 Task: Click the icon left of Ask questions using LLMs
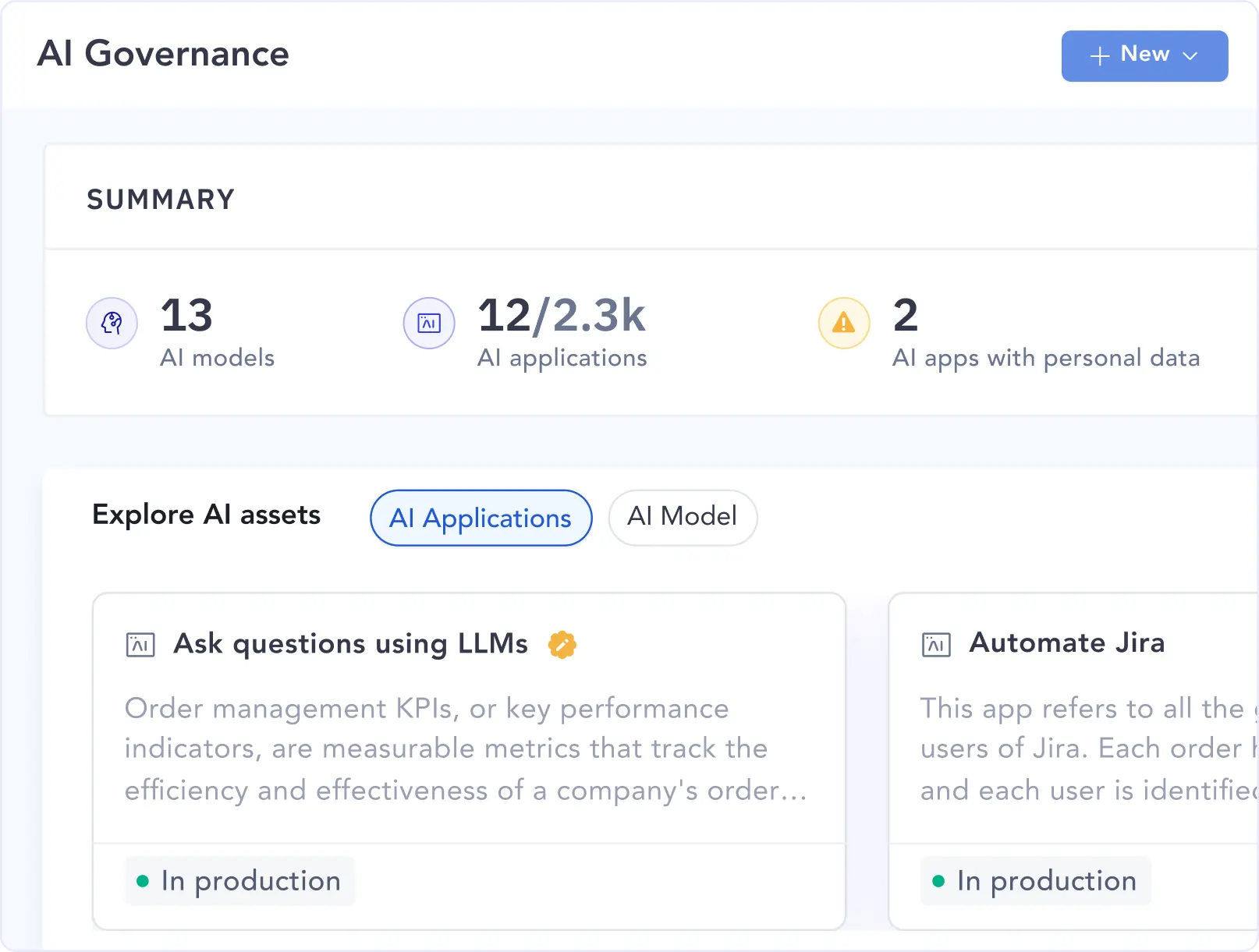[x=140, y=645]
